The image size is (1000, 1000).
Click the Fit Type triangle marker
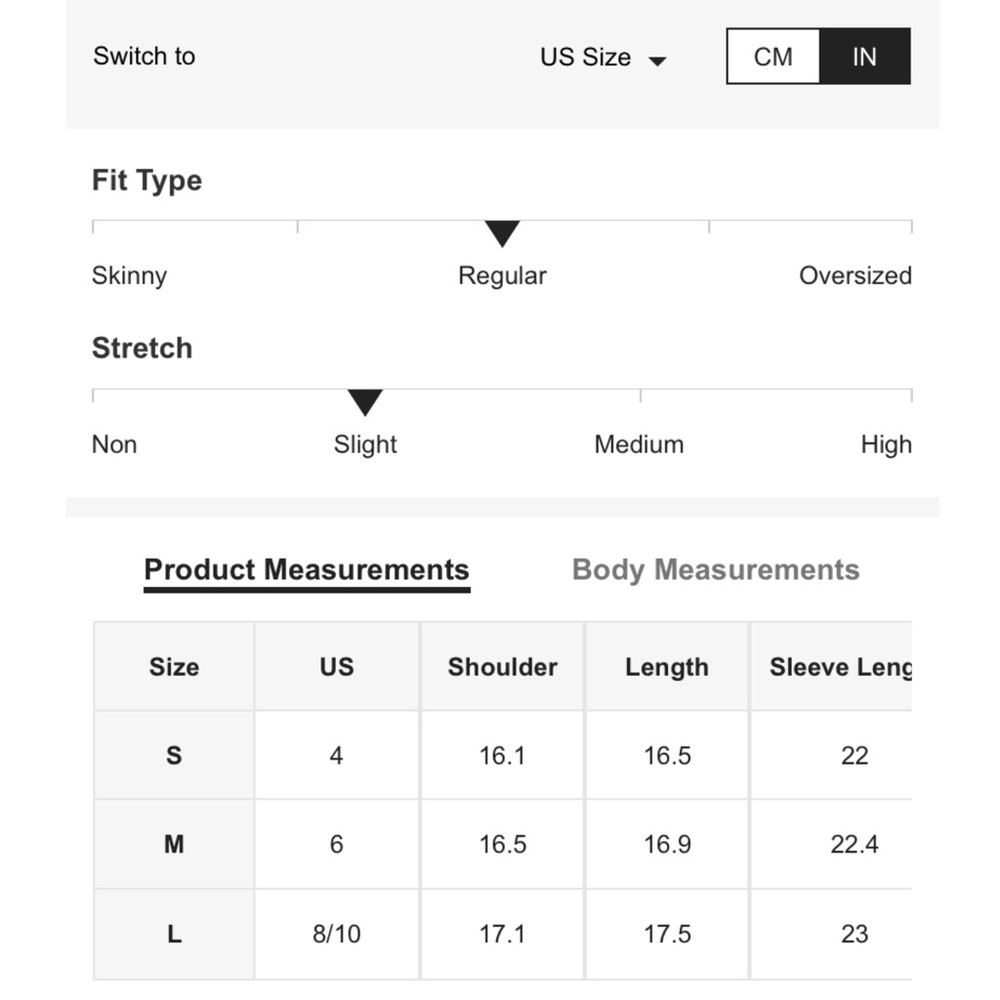[502, 233]
